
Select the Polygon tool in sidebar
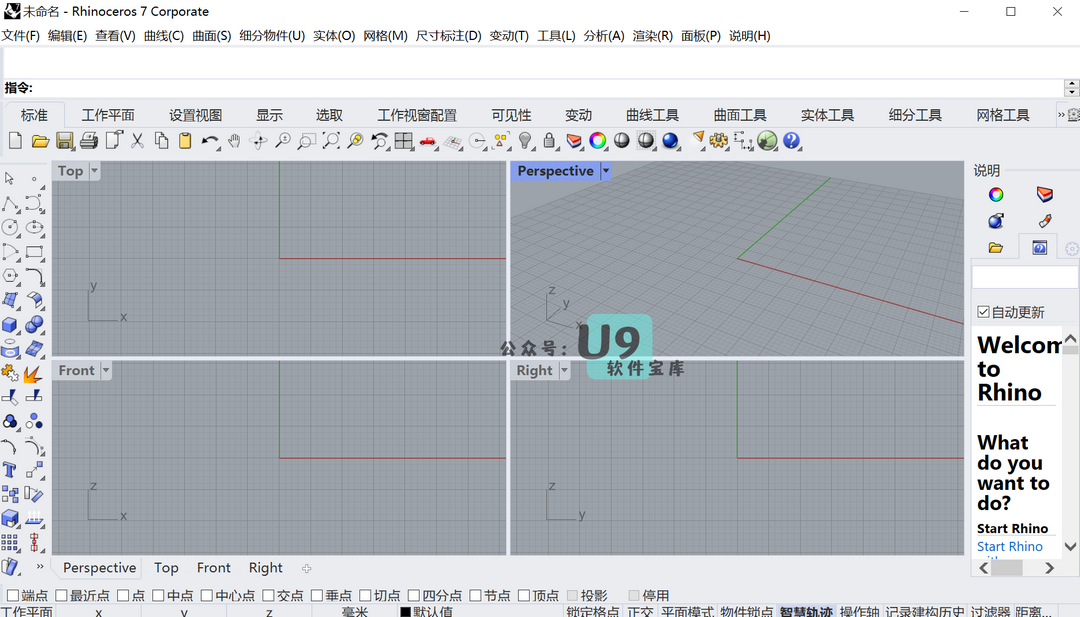point(10,276)
